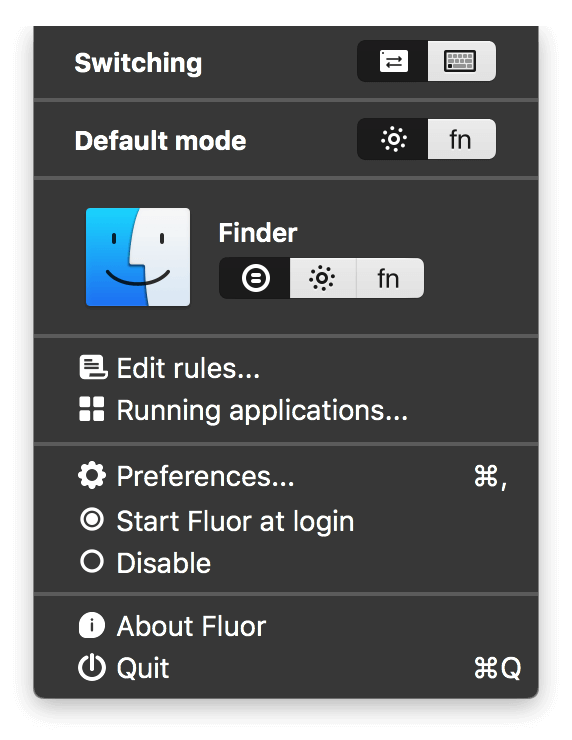Screen dimensions: 572x740
Task: Open Edit rules... menu item
Action: tap(286, 368)
